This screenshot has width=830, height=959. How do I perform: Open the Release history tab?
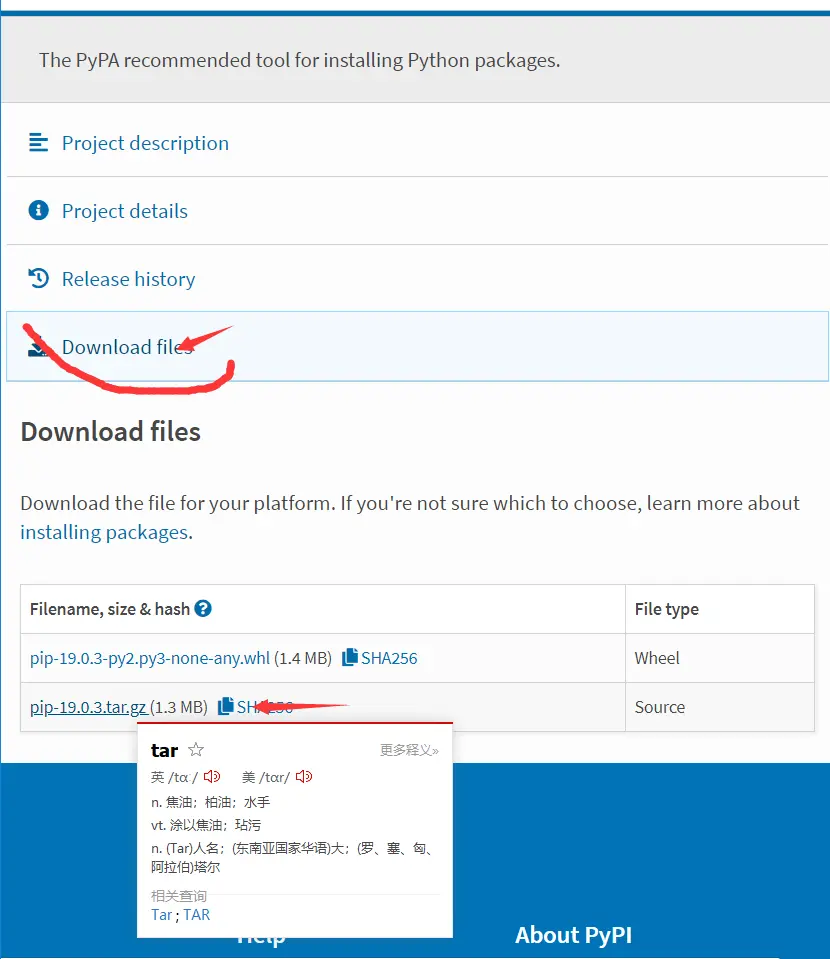128,279
